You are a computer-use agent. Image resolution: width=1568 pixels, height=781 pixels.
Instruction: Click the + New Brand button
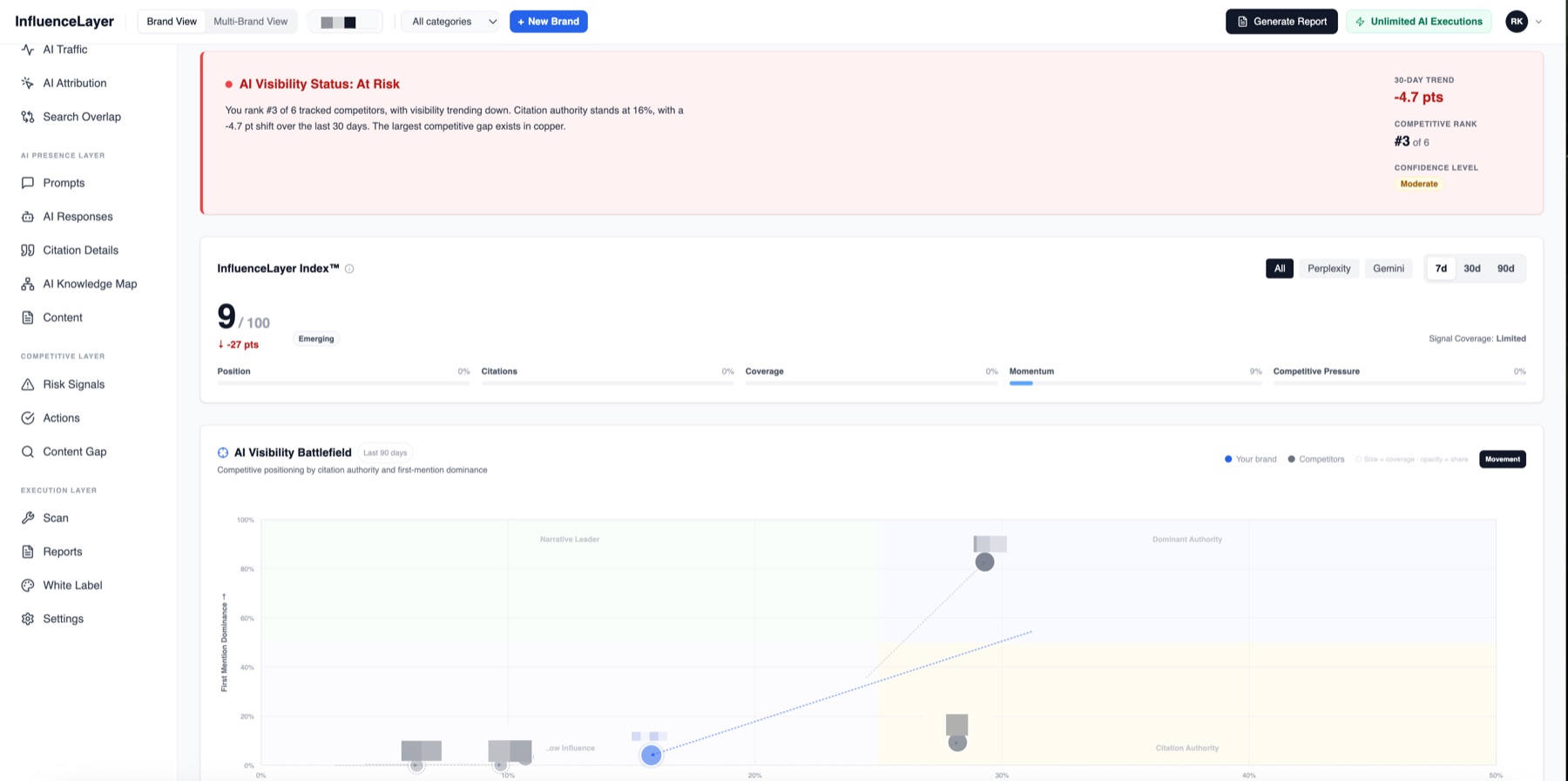click(x=549, y=22)
